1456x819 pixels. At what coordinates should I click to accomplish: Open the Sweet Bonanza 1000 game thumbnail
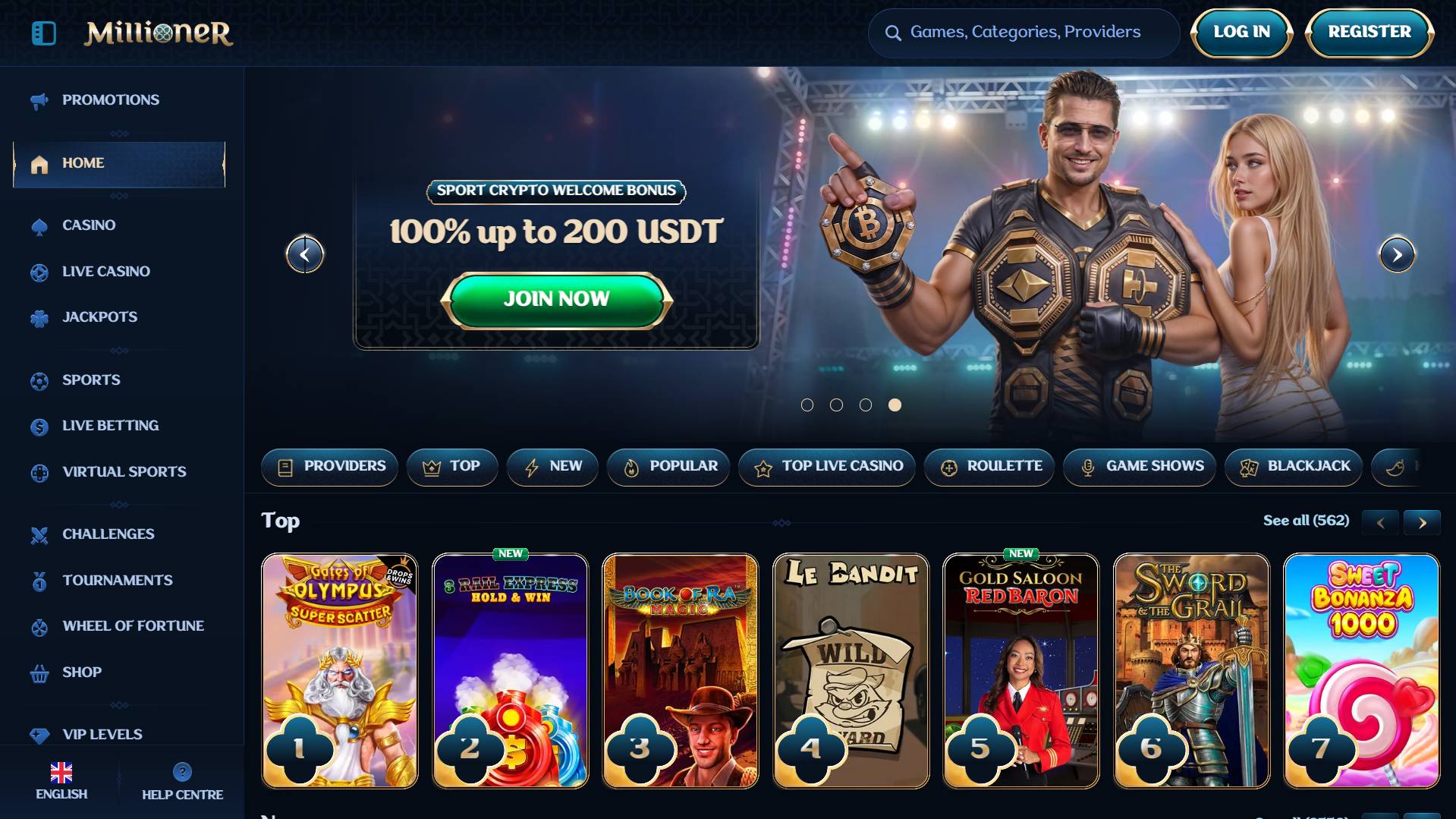(1361, 671)
